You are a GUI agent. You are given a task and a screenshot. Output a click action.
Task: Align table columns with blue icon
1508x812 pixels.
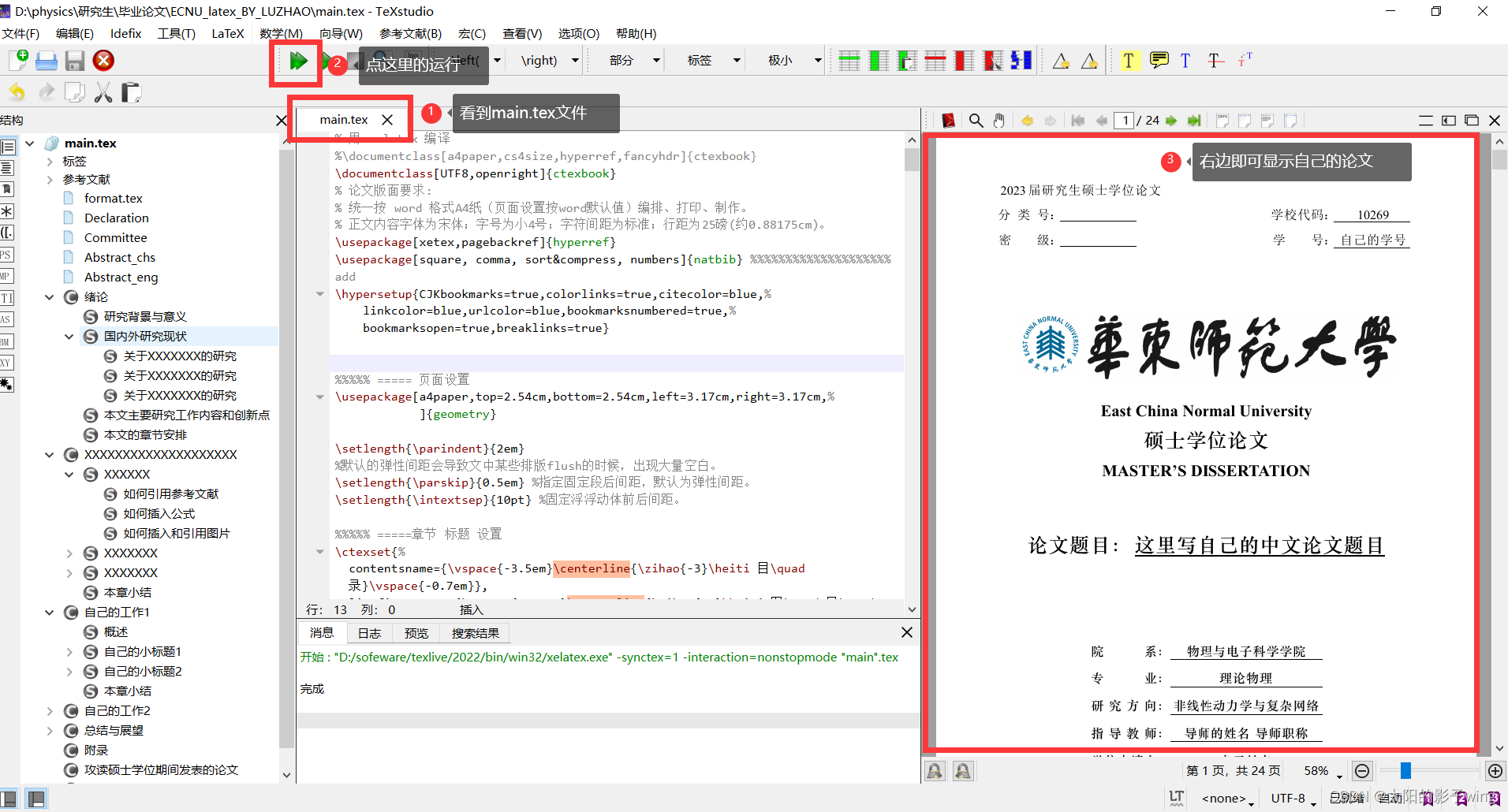(1021, 61)
